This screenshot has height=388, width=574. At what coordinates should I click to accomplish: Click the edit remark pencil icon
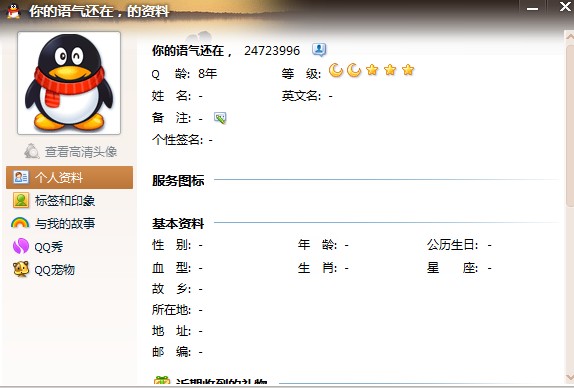pos(220,118)
